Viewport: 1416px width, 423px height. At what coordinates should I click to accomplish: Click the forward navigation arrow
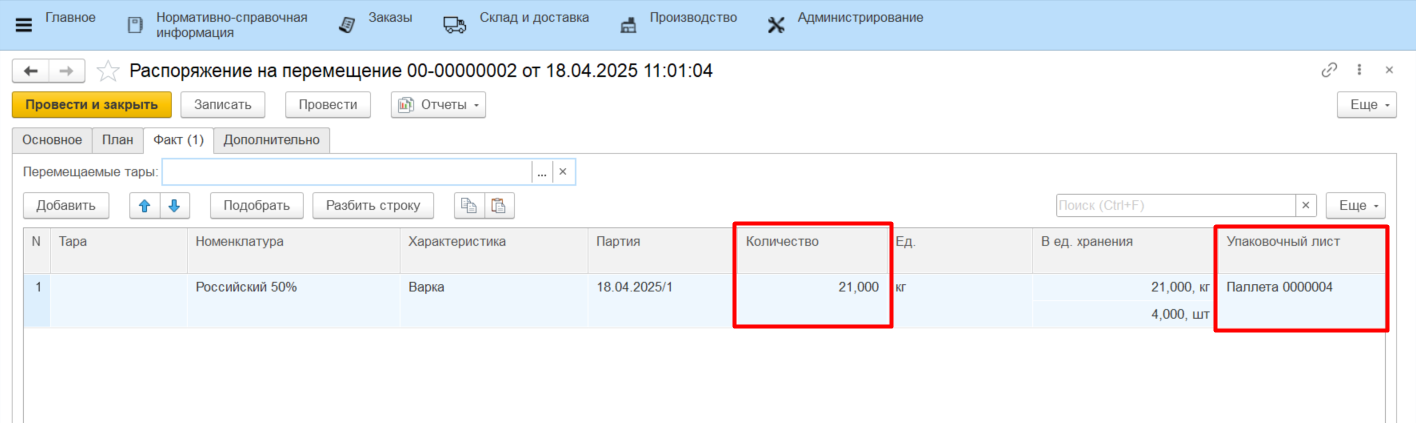click(x=67, y=71)
